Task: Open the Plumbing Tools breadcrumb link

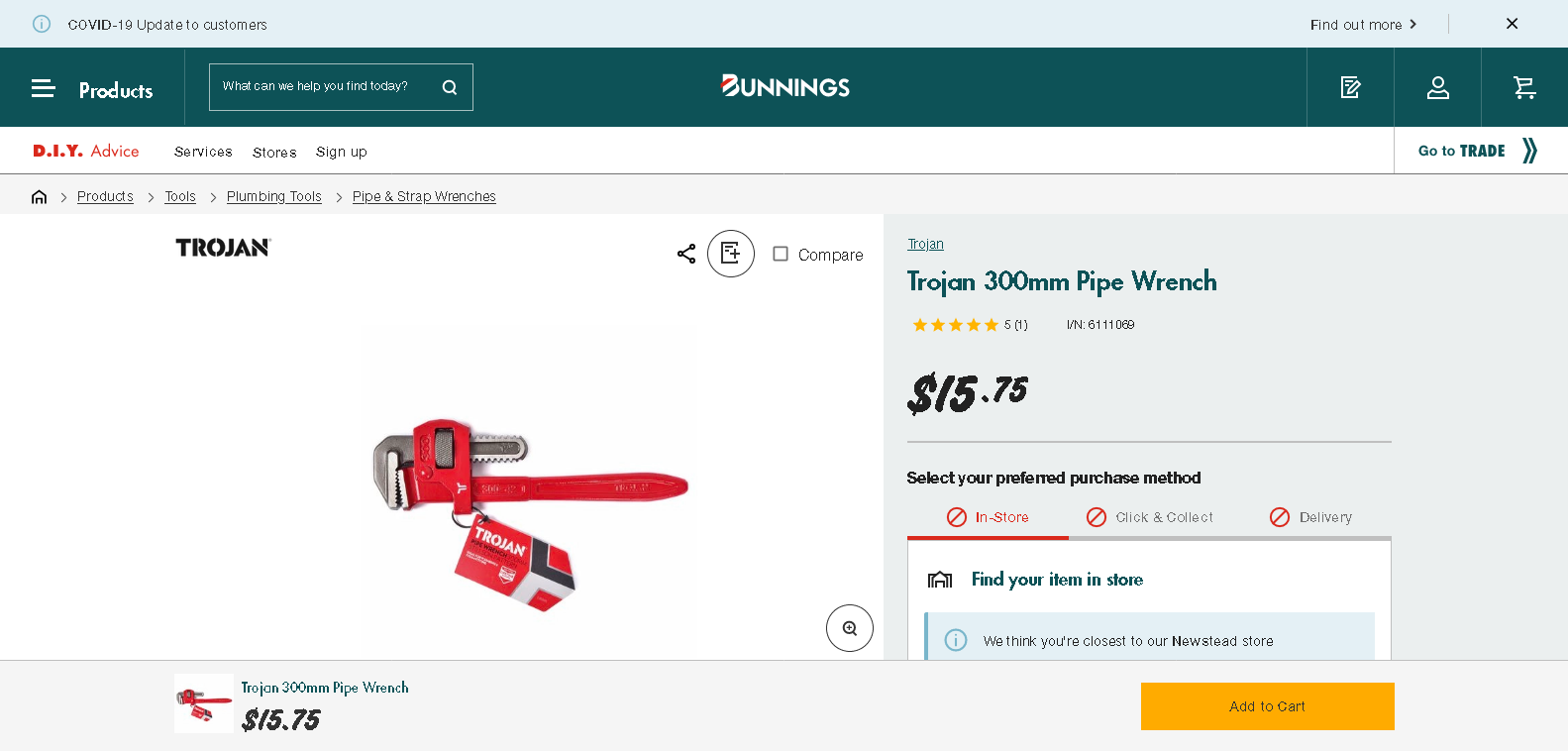Action: coord(273,196)
